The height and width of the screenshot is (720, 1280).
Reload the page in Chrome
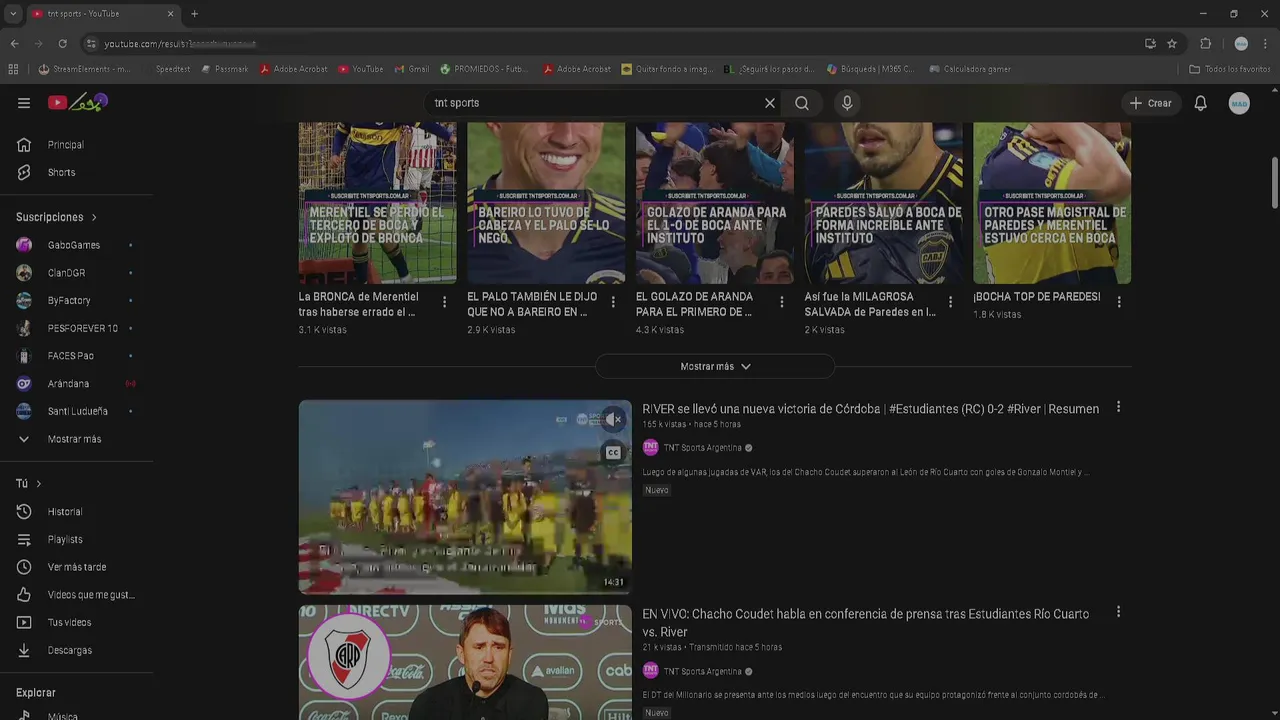point(62,44)
